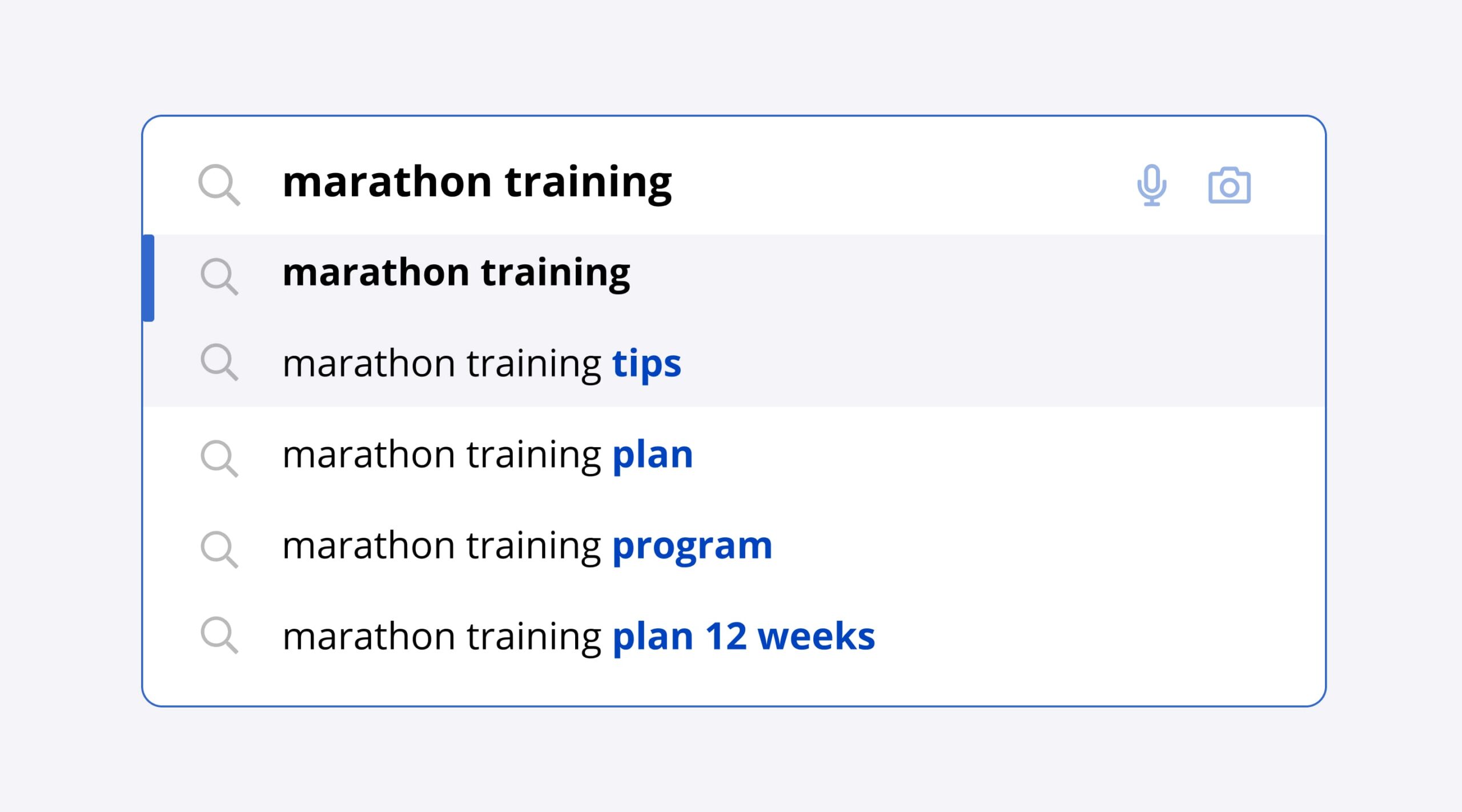Click the blue word 'program'
Screen dimensions: 1462x812
click(x=692, y=546)
